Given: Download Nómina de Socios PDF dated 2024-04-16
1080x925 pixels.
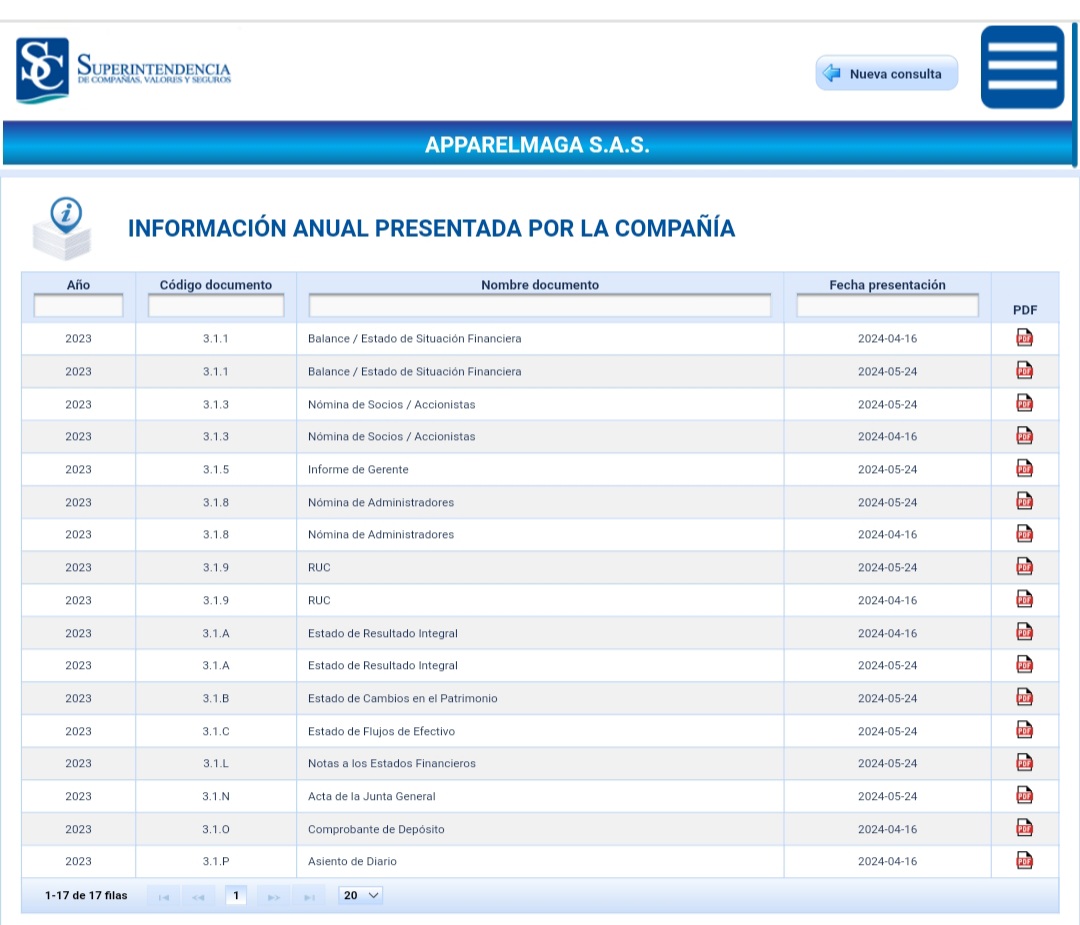Looking at the screenshot, I should 1024,435.
